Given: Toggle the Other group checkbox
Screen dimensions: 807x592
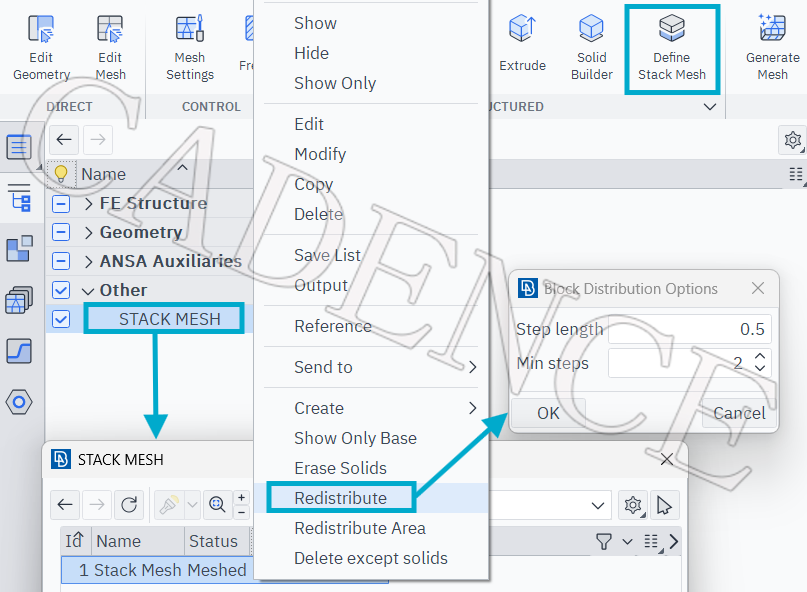Looking at the screenshot, I should point(61,290).
